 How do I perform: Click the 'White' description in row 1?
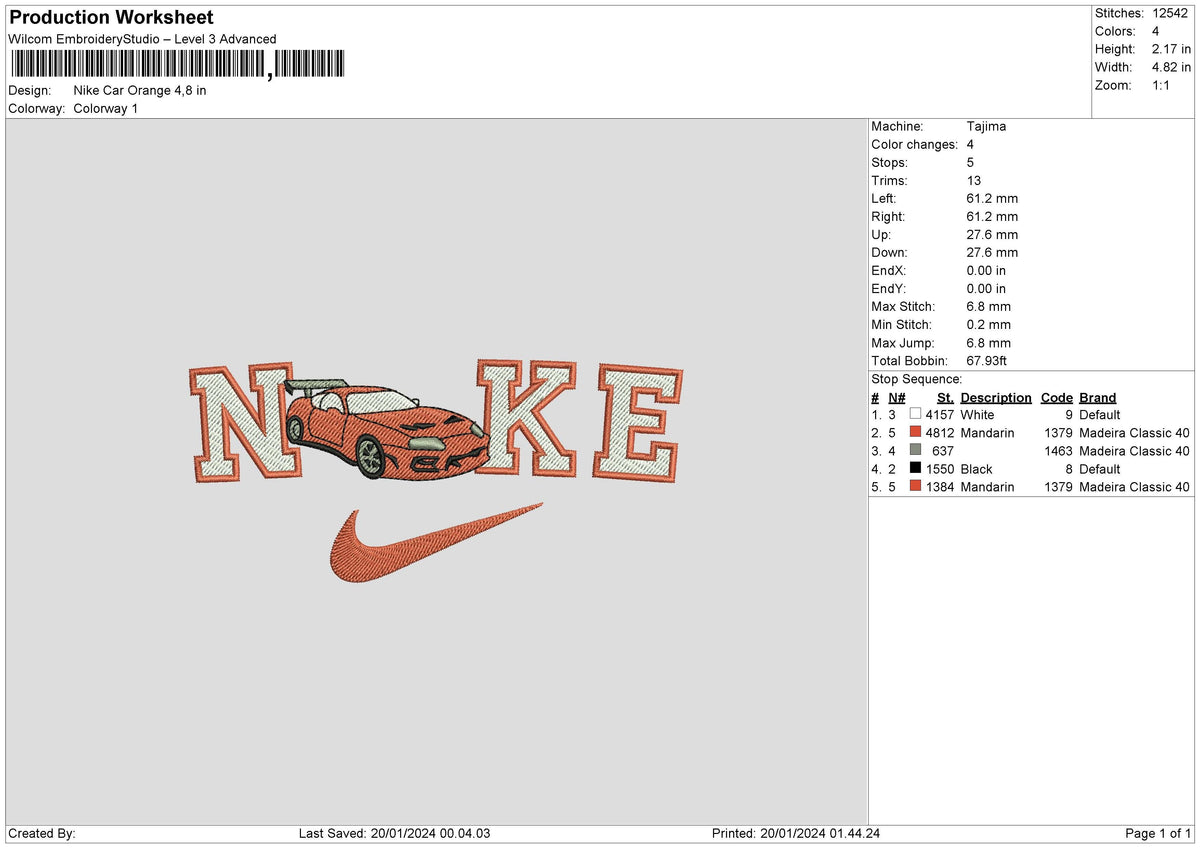click(x=977, y=414)
